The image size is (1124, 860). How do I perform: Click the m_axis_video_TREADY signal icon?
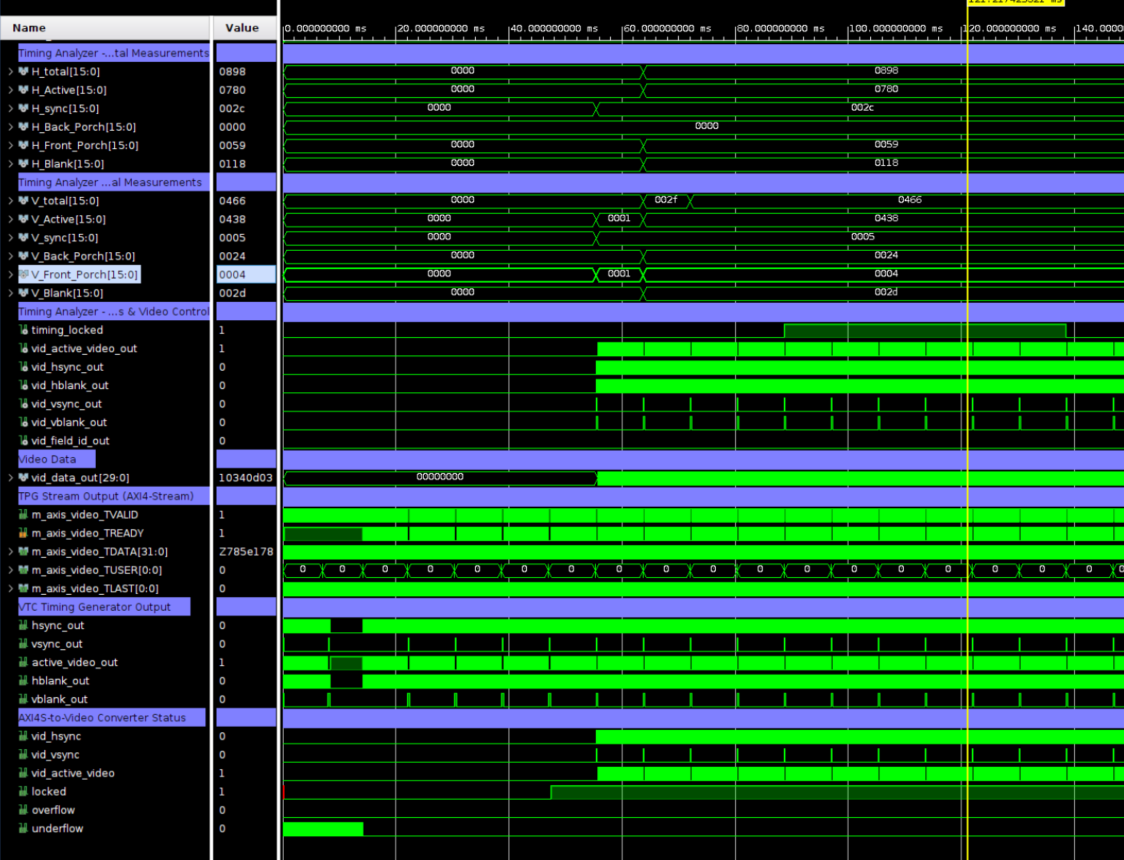tap(24, 533)
